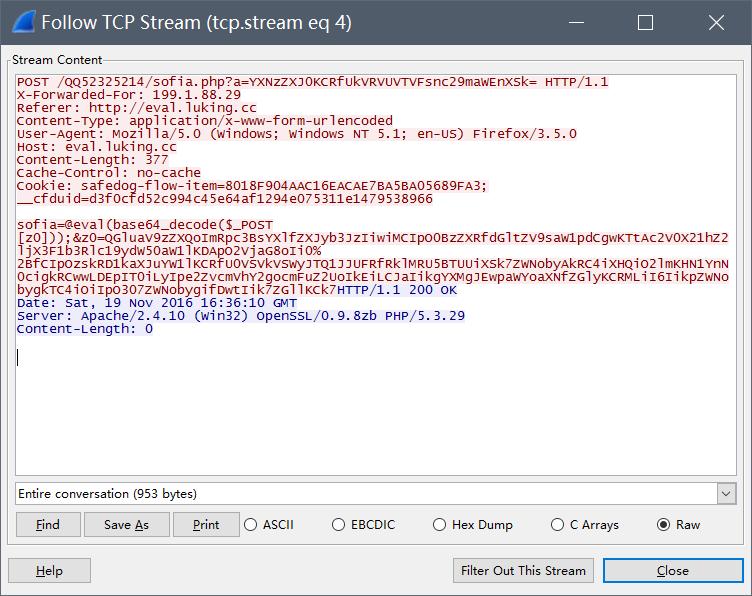Image resolution: width=752 pixels, height=596 pixels.
Task: Click the Save As button
Action: point(127,525)
